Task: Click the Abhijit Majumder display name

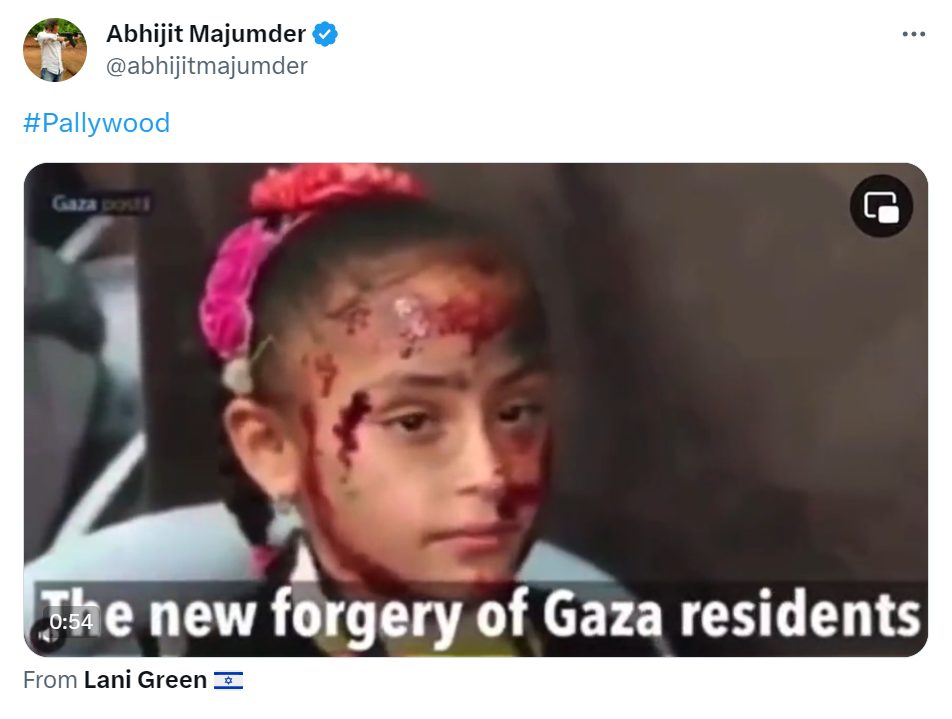Action: click(x=206, y=34)
